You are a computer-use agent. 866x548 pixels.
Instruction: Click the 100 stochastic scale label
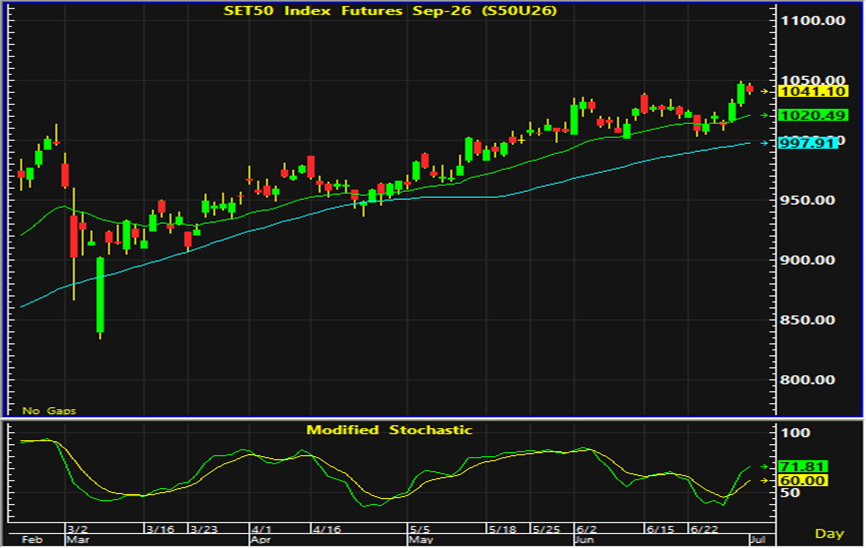[x=796, y=433]
